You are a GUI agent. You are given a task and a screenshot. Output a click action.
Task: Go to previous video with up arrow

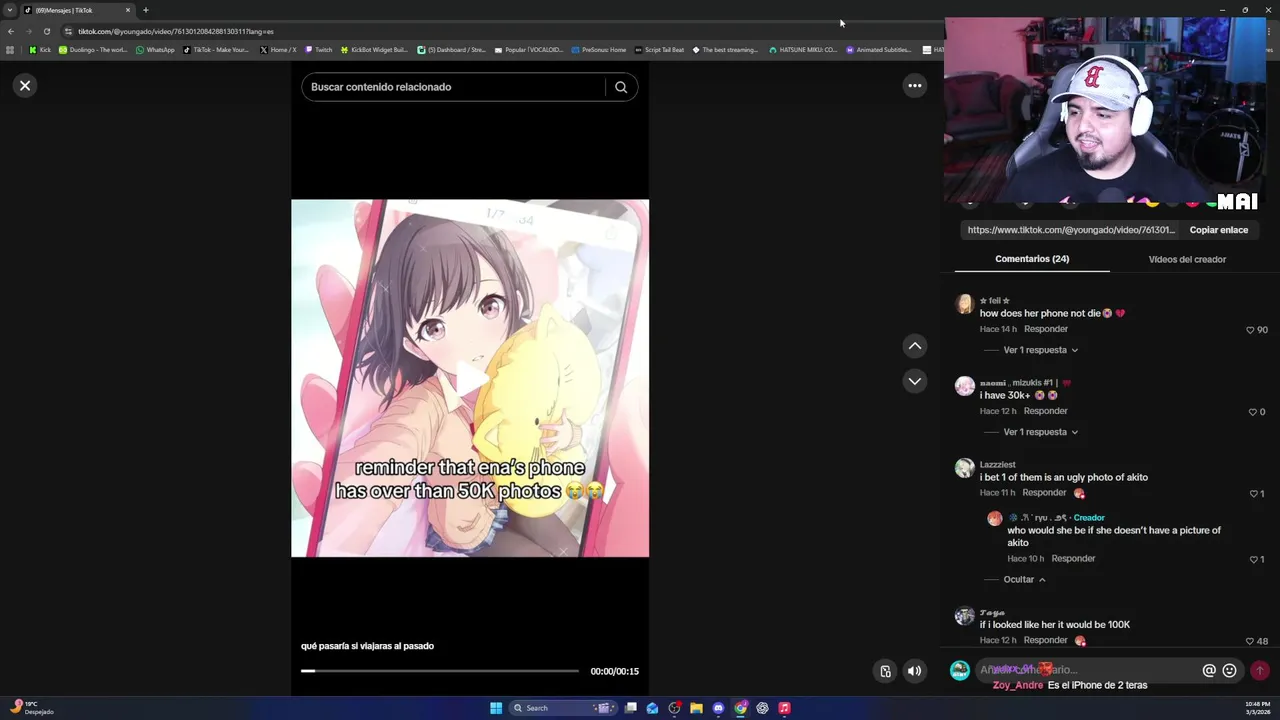click(x=914, y=346)
